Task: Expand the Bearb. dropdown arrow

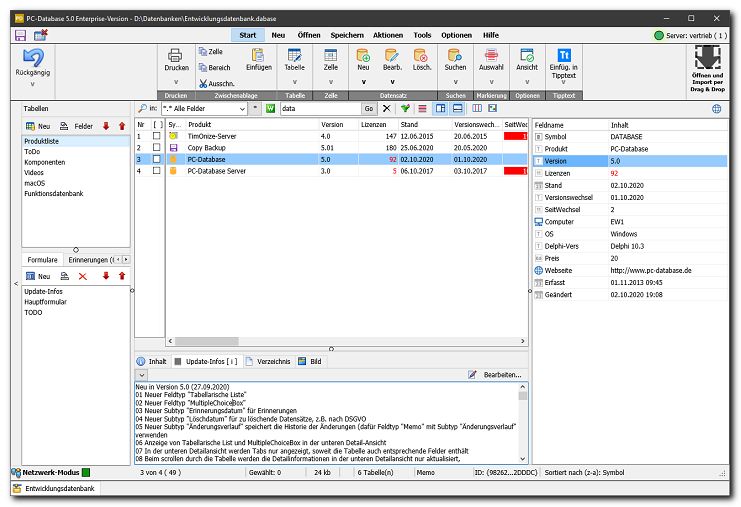Action: (x=392, y=82)
